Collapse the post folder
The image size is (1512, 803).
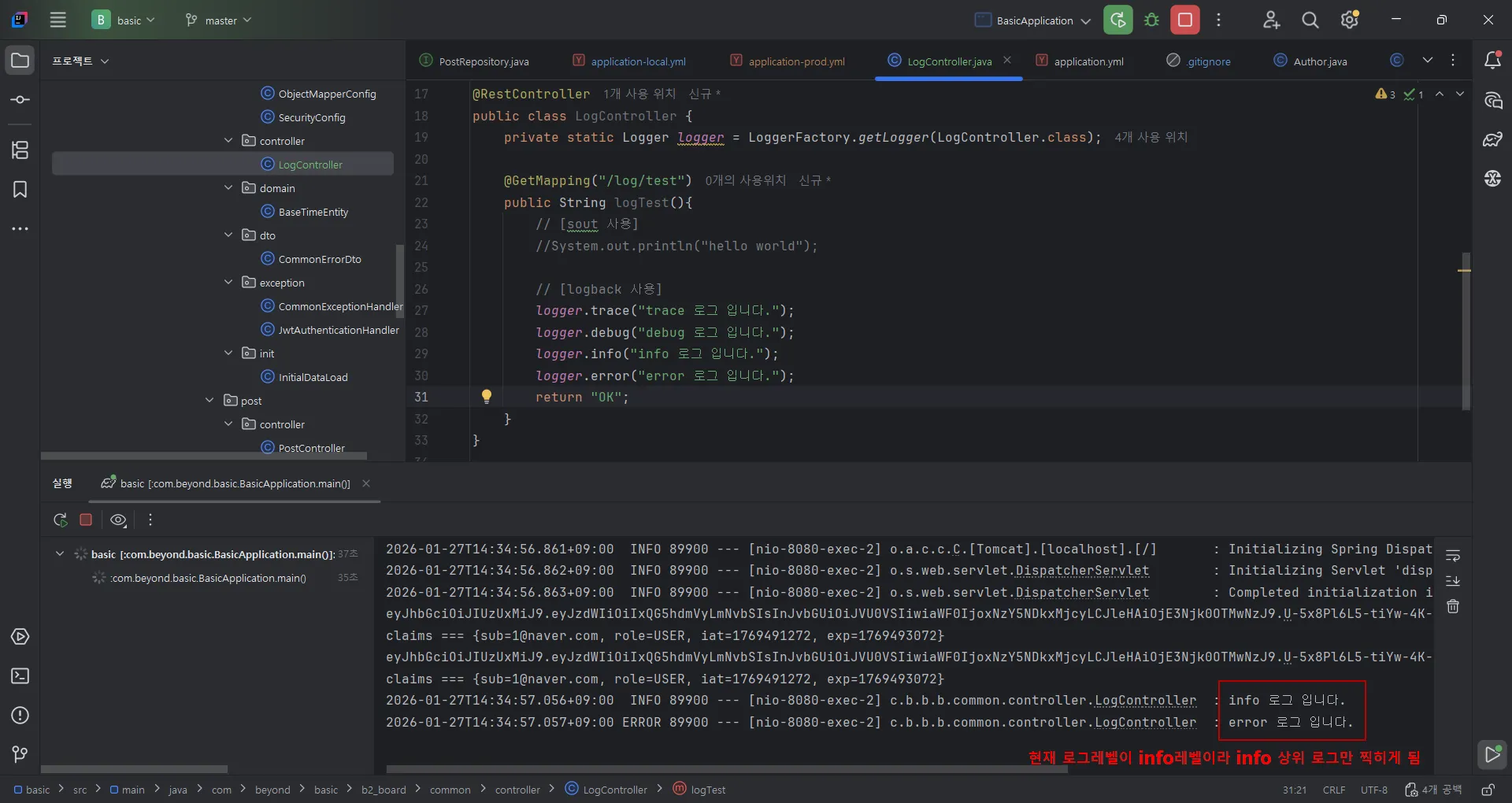[x=209, y=401]
